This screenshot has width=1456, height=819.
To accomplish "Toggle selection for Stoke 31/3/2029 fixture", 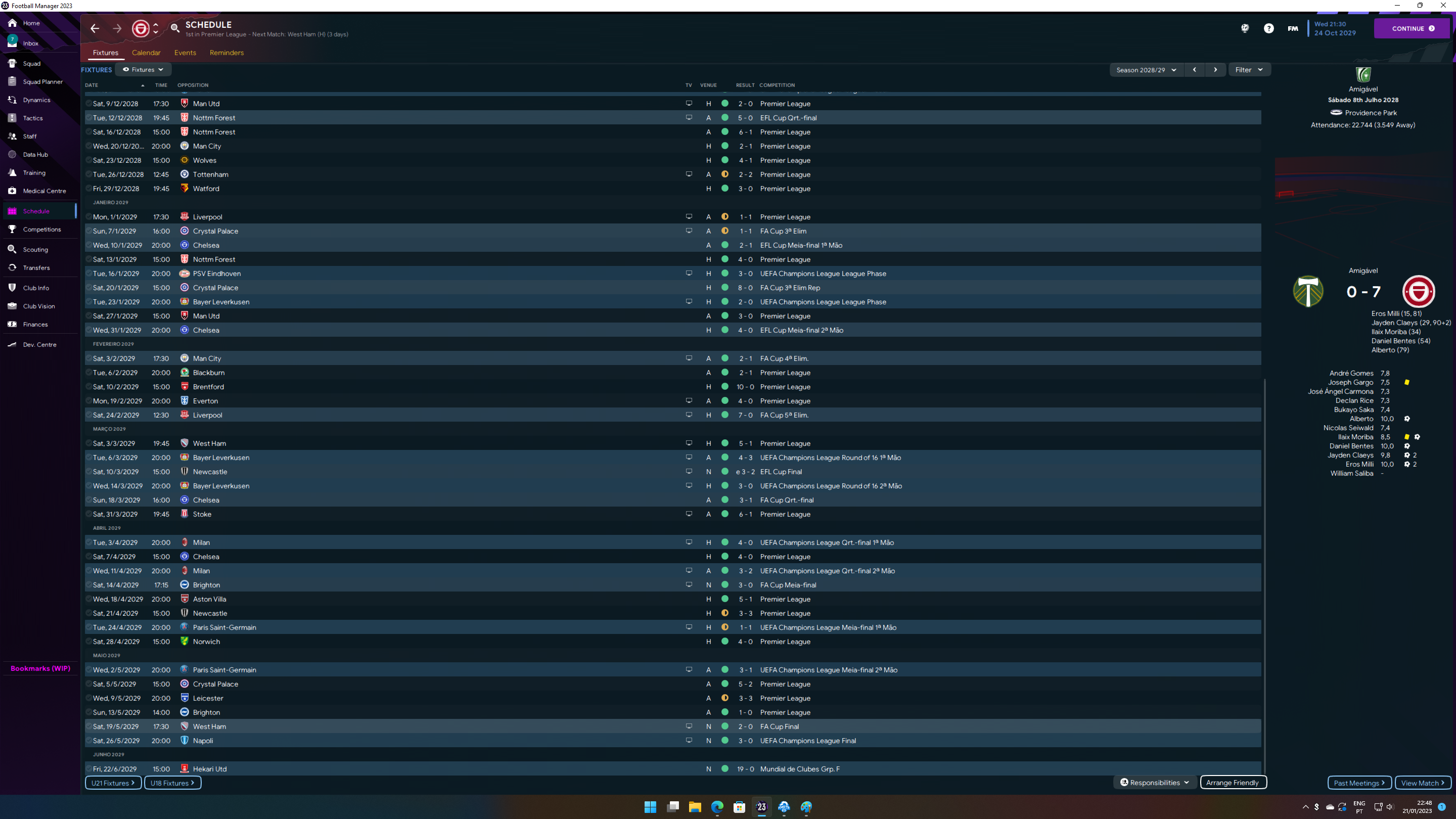I will pos(89,514).
